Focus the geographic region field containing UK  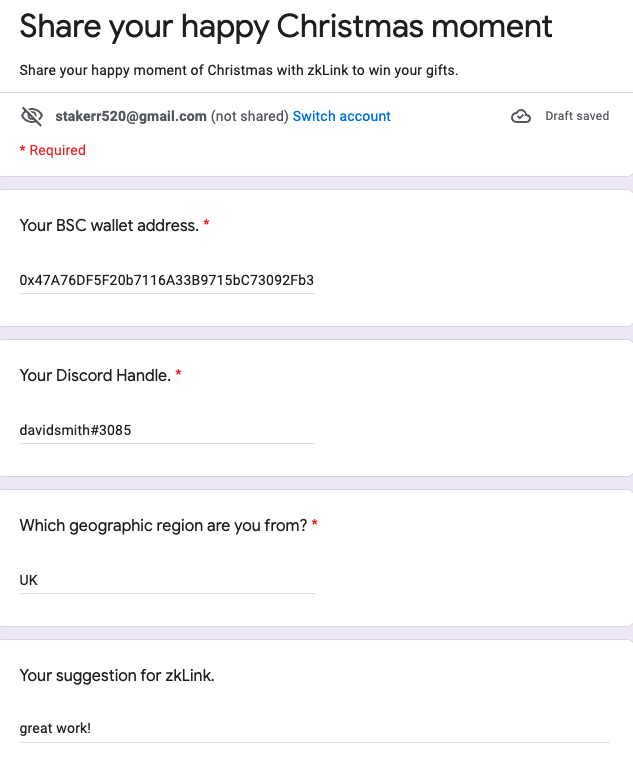tap(167, 580)
